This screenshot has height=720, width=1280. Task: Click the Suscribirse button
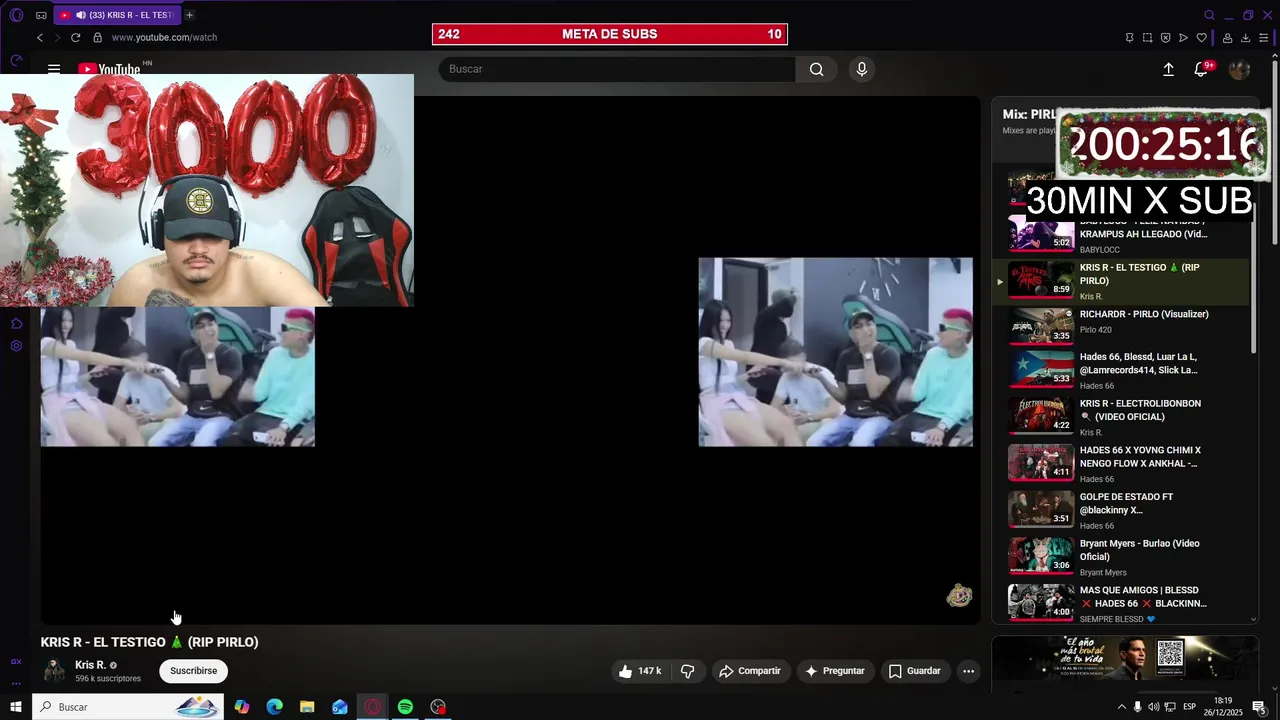[x=193, y=671]
